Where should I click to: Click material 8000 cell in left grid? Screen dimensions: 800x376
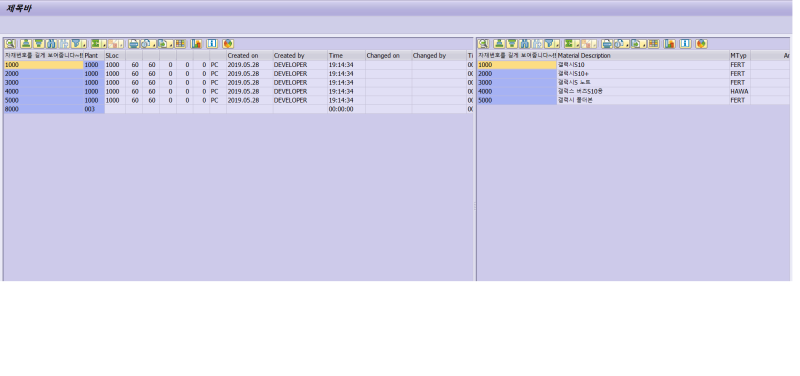pyautogui.click(x=43, y=109)
